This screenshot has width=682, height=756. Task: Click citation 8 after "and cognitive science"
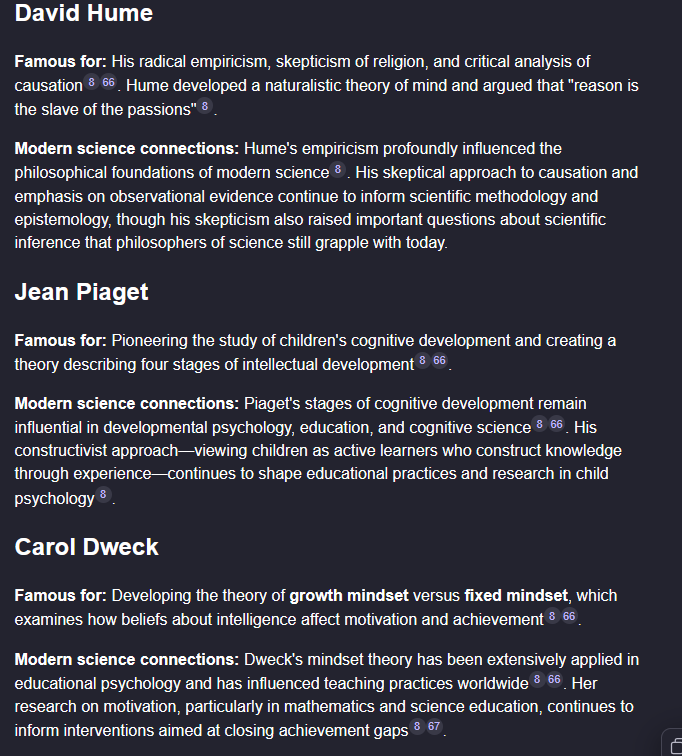[x=539, y=425]
